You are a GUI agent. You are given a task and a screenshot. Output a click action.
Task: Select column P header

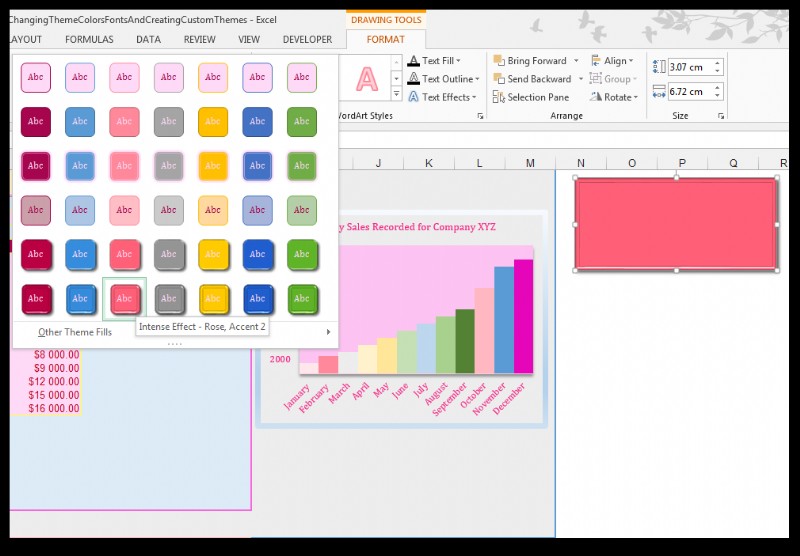[x=682, y=163]
